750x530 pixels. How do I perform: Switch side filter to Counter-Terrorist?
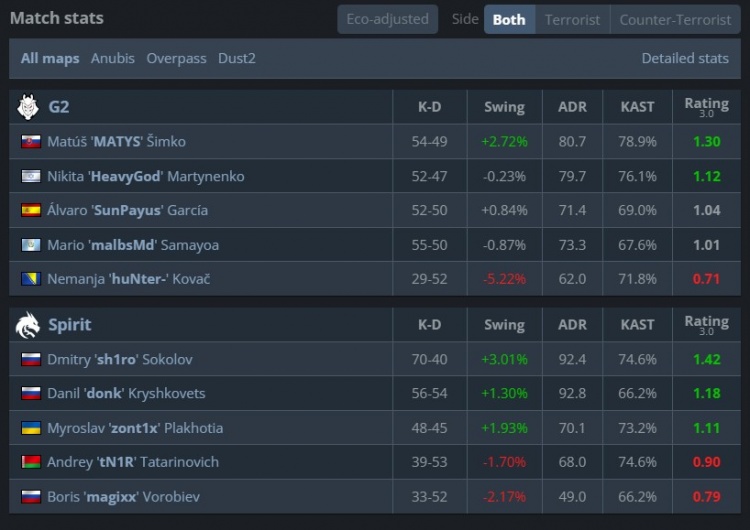click(675, 19)
